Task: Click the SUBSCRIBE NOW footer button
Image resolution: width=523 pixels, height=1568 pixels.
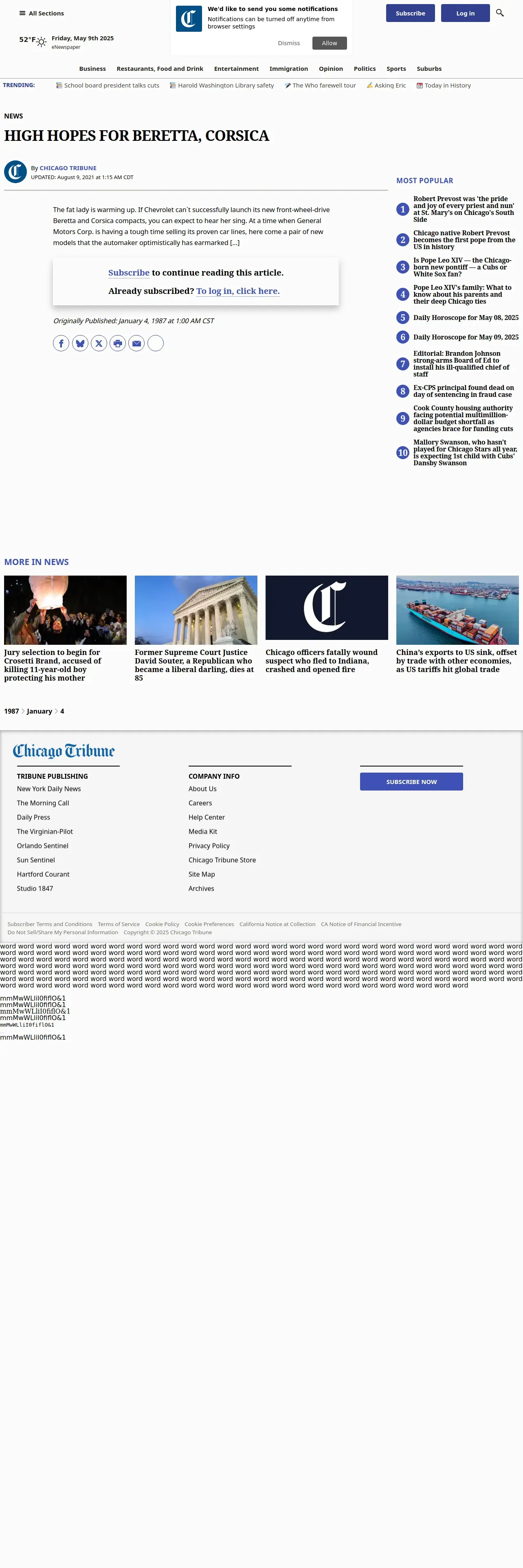Action: 411,782
